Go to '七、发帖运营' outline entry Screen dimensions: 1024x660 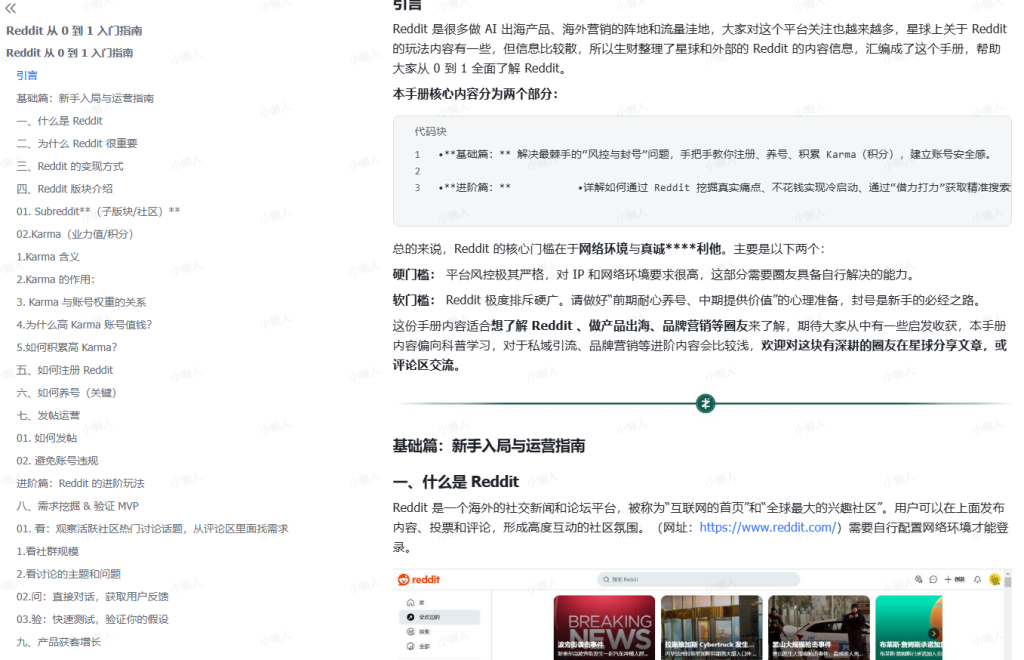tap(48, 415)
